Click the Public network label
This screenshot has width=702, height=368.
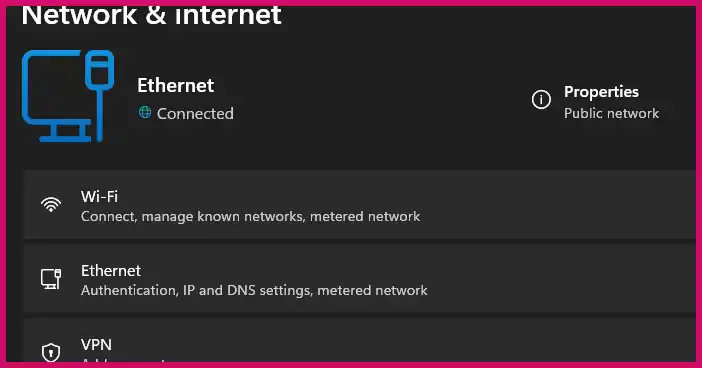(611, 114)
